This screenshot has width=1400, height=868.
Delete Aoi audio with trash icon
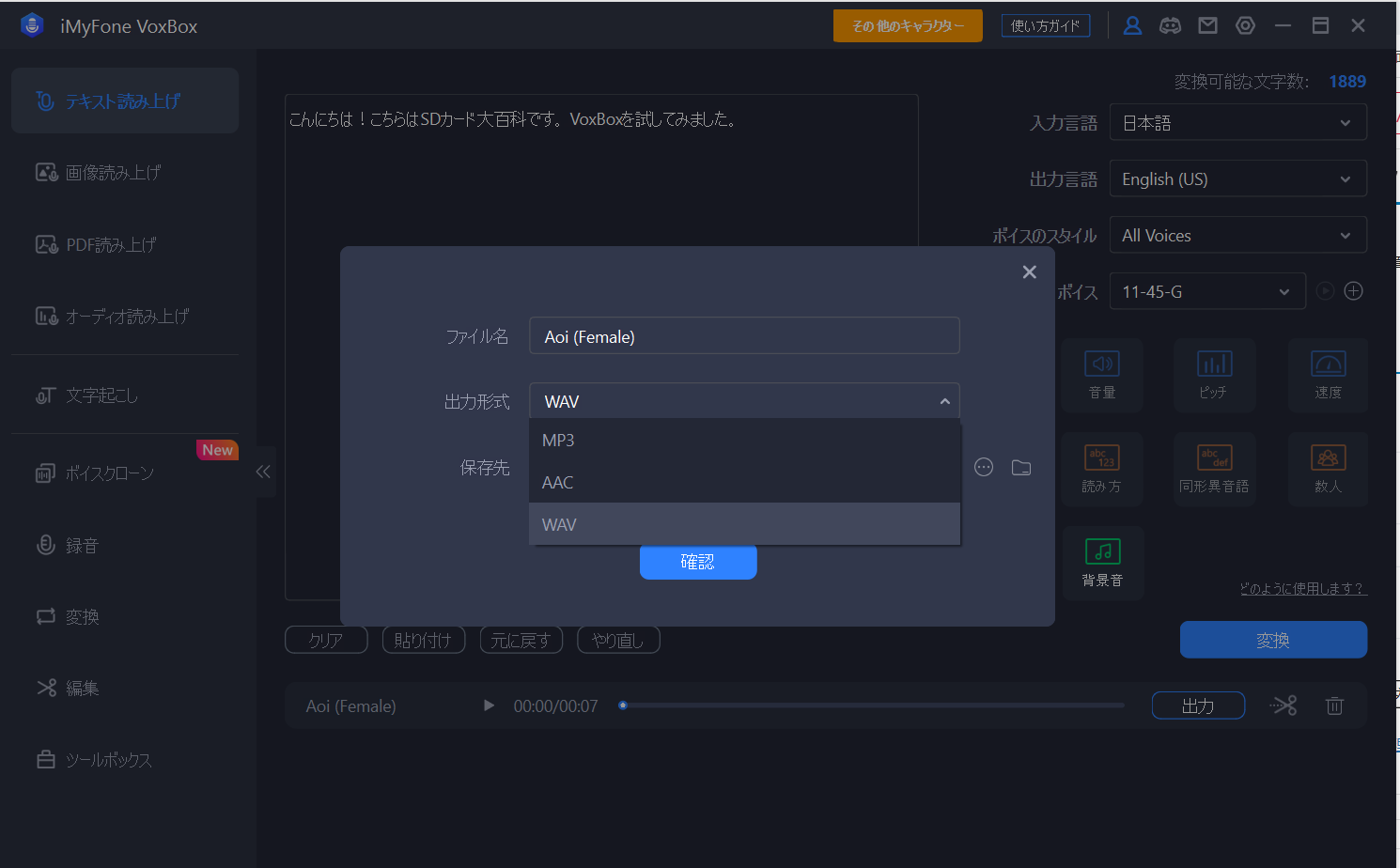click(1334, 705)
